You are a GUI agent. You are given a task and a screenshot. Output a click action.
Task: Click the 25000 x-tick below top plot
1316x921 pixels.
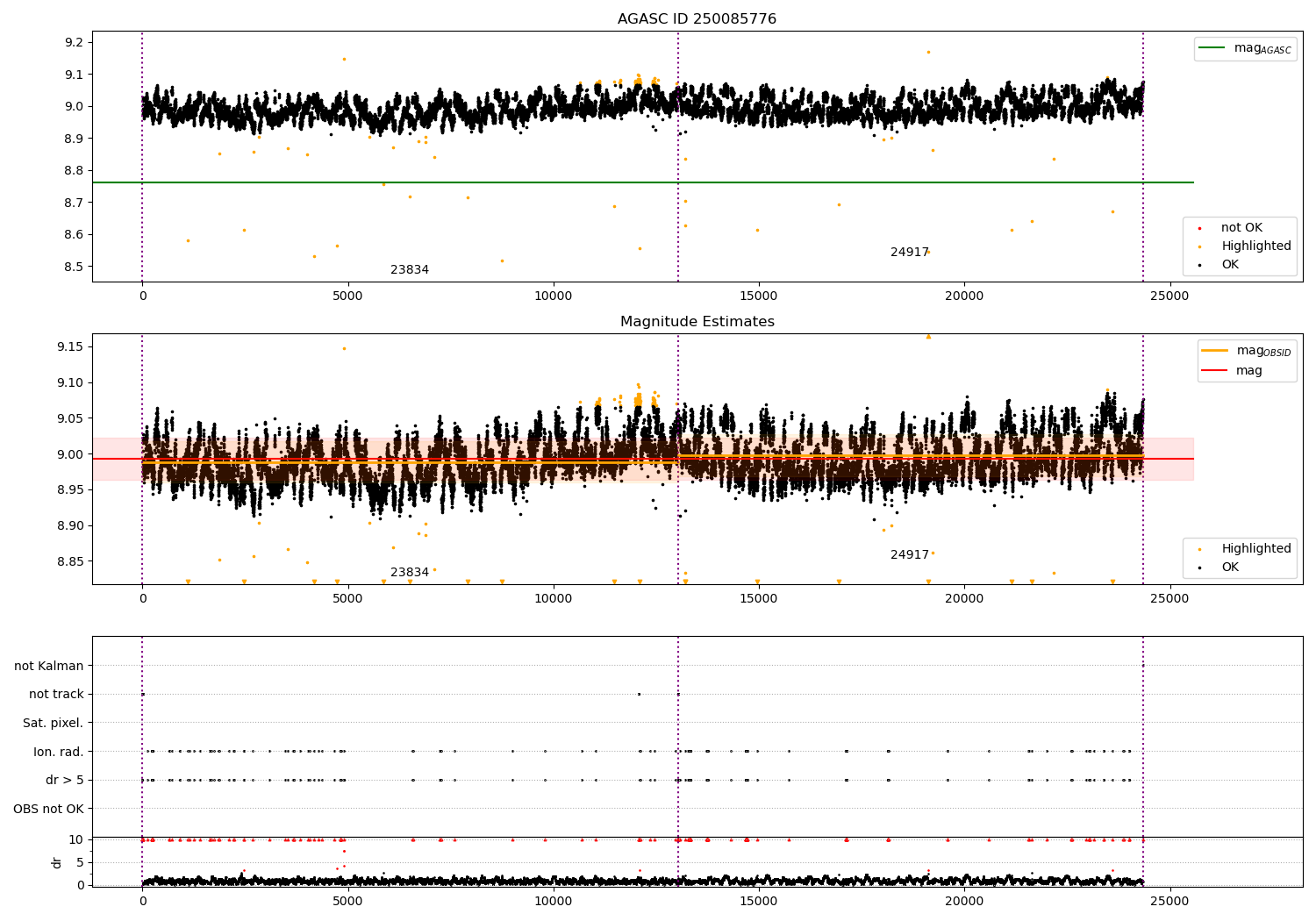point(1169,296)
